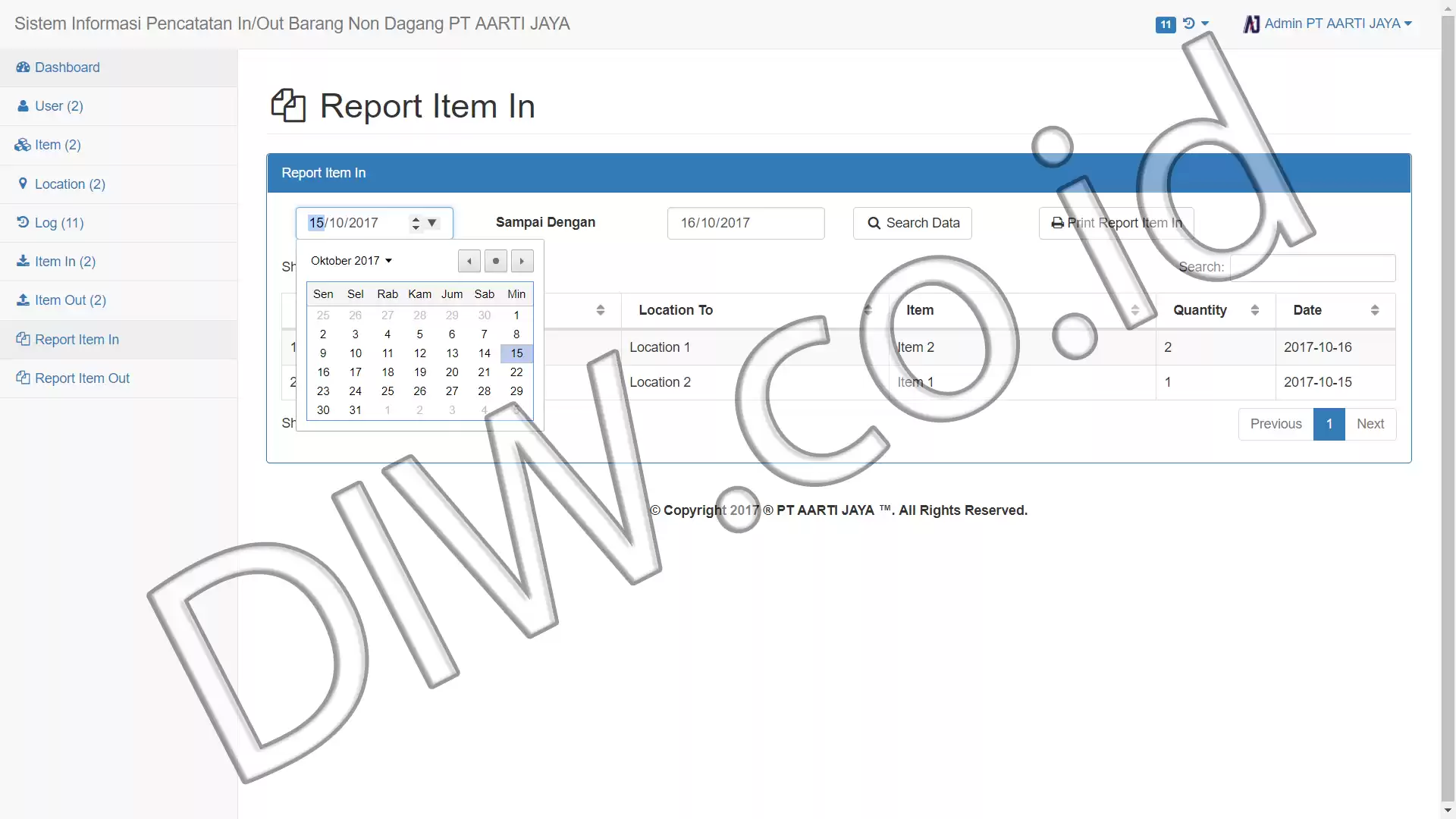
Task: Click the Previous pagination button
Action: click(1276, 424)
